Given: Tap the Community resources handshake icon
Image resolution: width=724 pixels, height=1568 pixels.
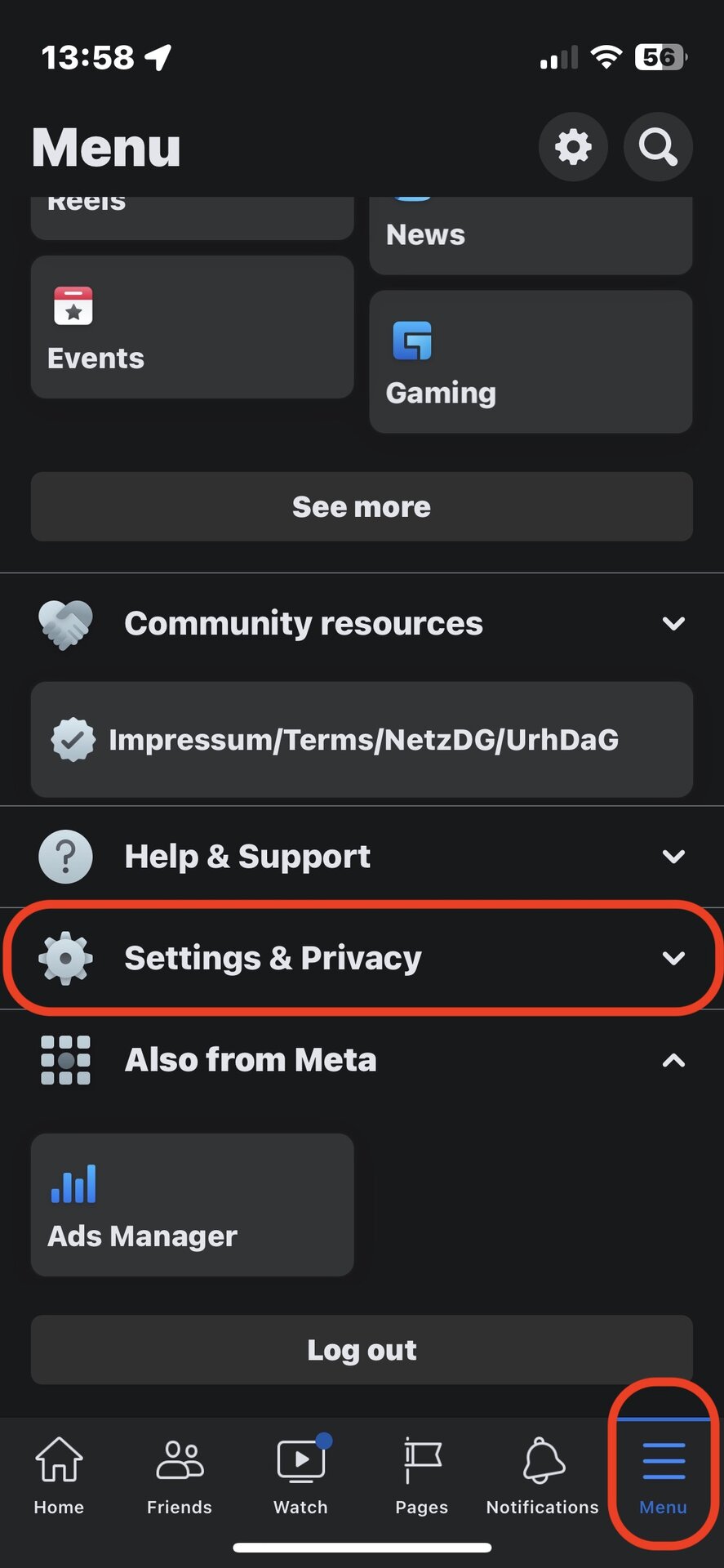Looking at the screenshot, I should [x=65, y=624].
